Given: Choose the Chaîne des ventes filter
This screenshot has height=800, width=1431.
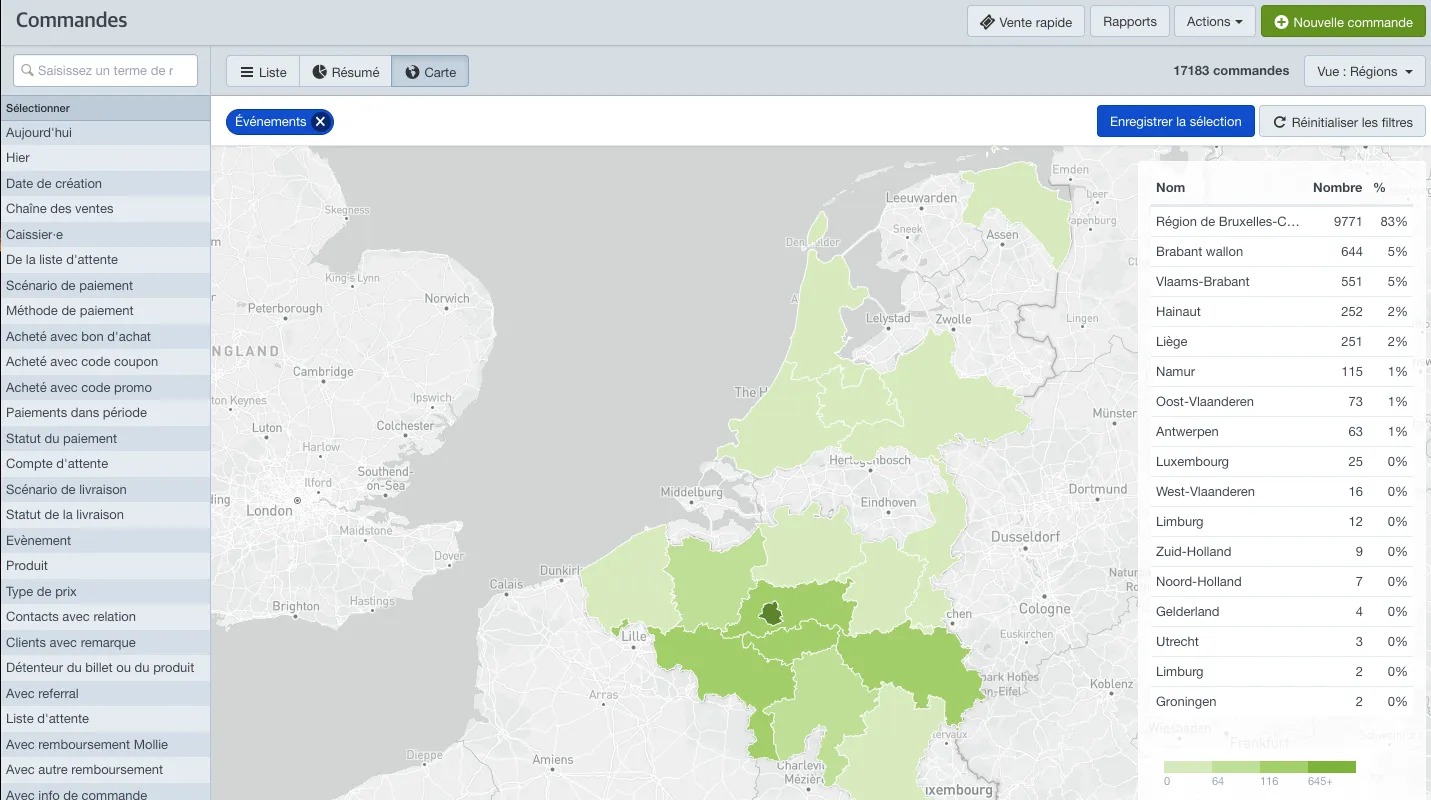Looking at the screenshot, I should click(105, 209).
